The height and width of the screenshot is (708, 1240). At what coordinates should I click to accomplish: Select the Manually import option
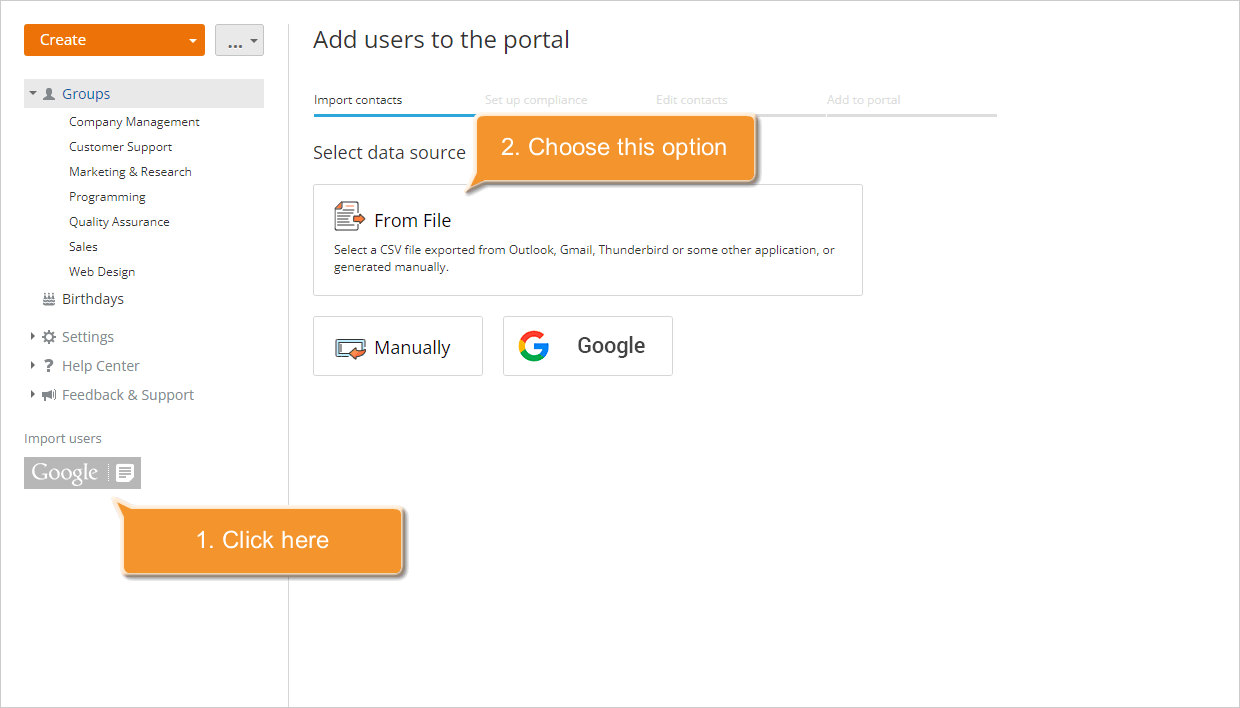click(398, 346)
